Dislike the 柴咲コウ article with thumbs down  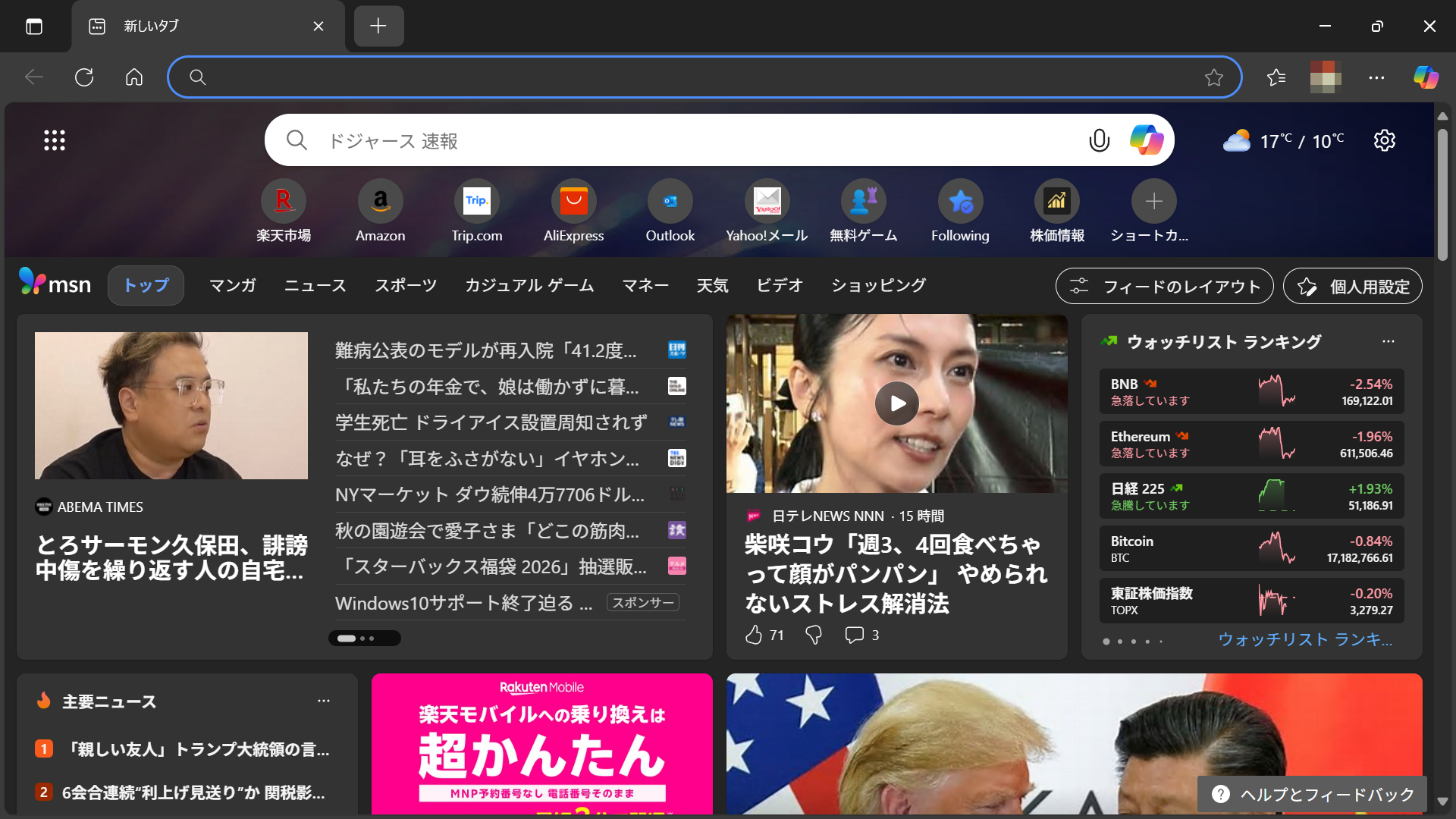[813, 635]
